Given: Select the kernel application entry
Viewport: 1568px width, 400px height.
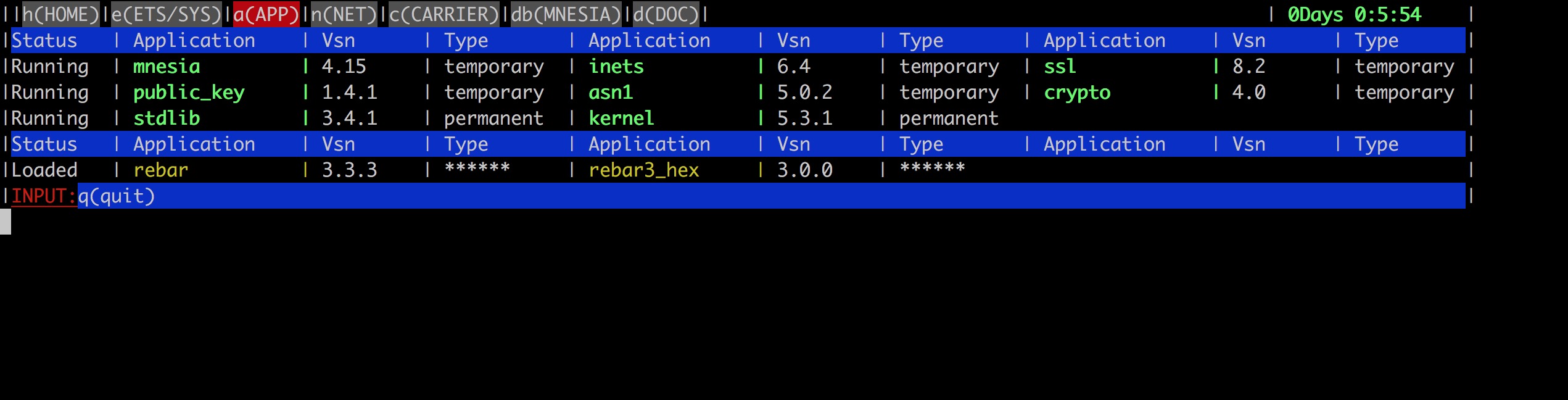Looking at the screenshot, I should coord(621,118).
